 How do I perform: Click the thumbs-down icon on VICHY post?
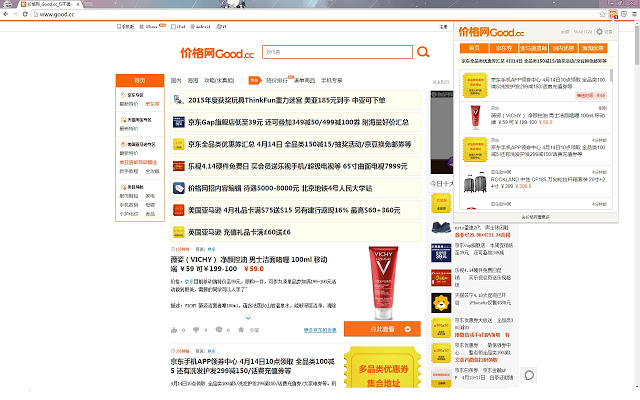pos(196,330)
